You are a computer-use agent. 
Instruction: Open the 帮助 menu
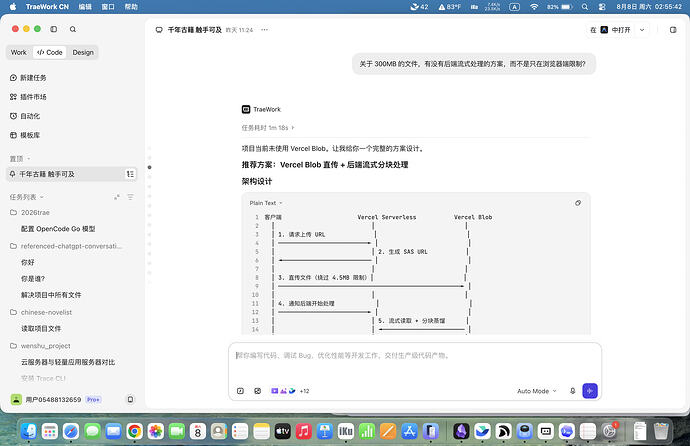pos(131,7)
